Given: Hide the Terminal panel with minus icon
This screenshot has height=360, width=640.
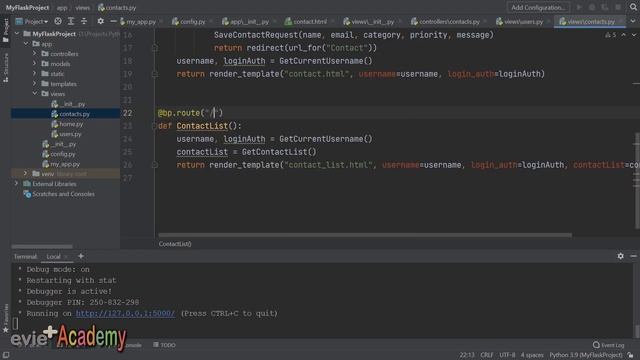Looking at the screenshot, I should click(x=633, y=256).
